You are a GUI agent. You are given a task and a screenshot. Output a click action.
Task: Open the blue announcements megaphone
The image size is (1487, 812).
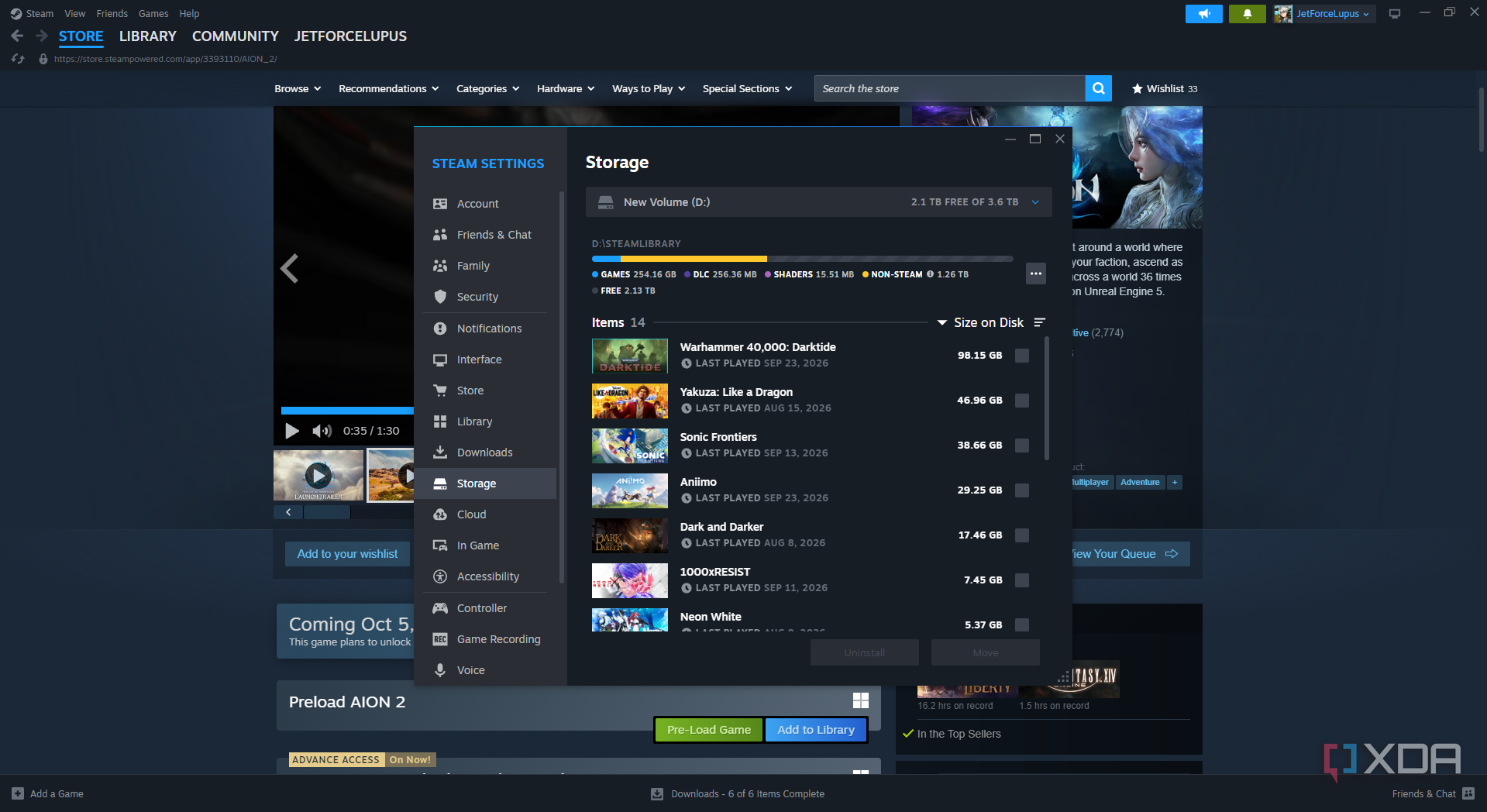pyautogui.click(x=1204, y=14)
